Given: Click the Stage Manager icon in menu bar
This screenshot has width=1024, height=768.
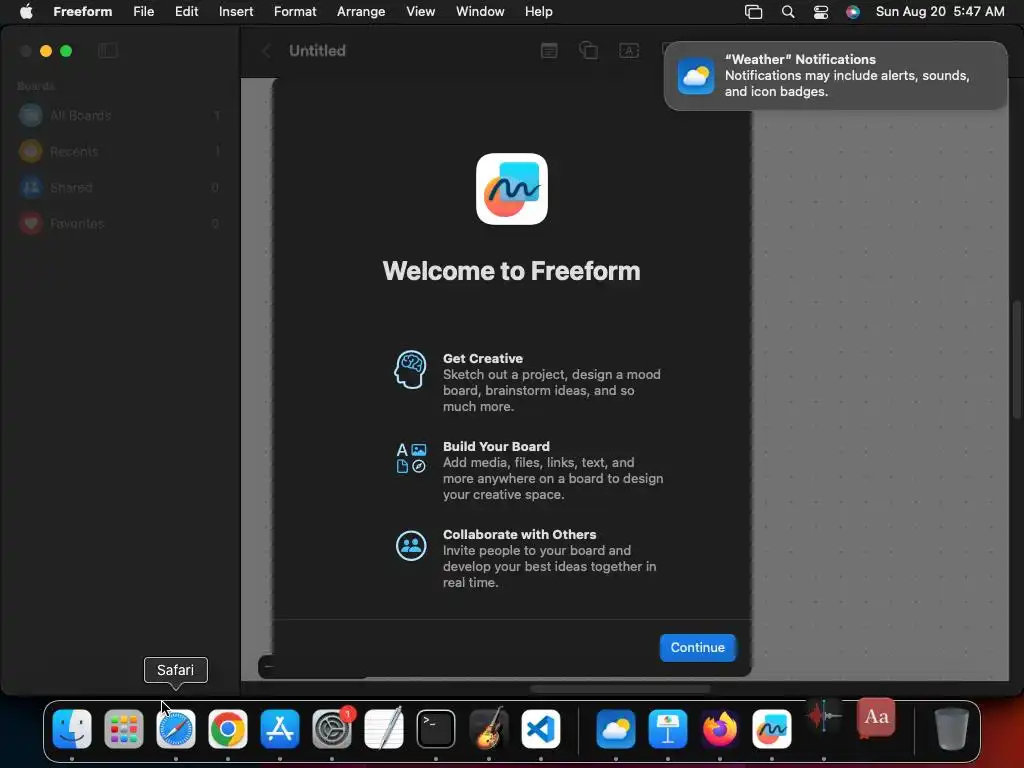Looking at the screenshot, I should pyautogui.click(x=754, y=12).
